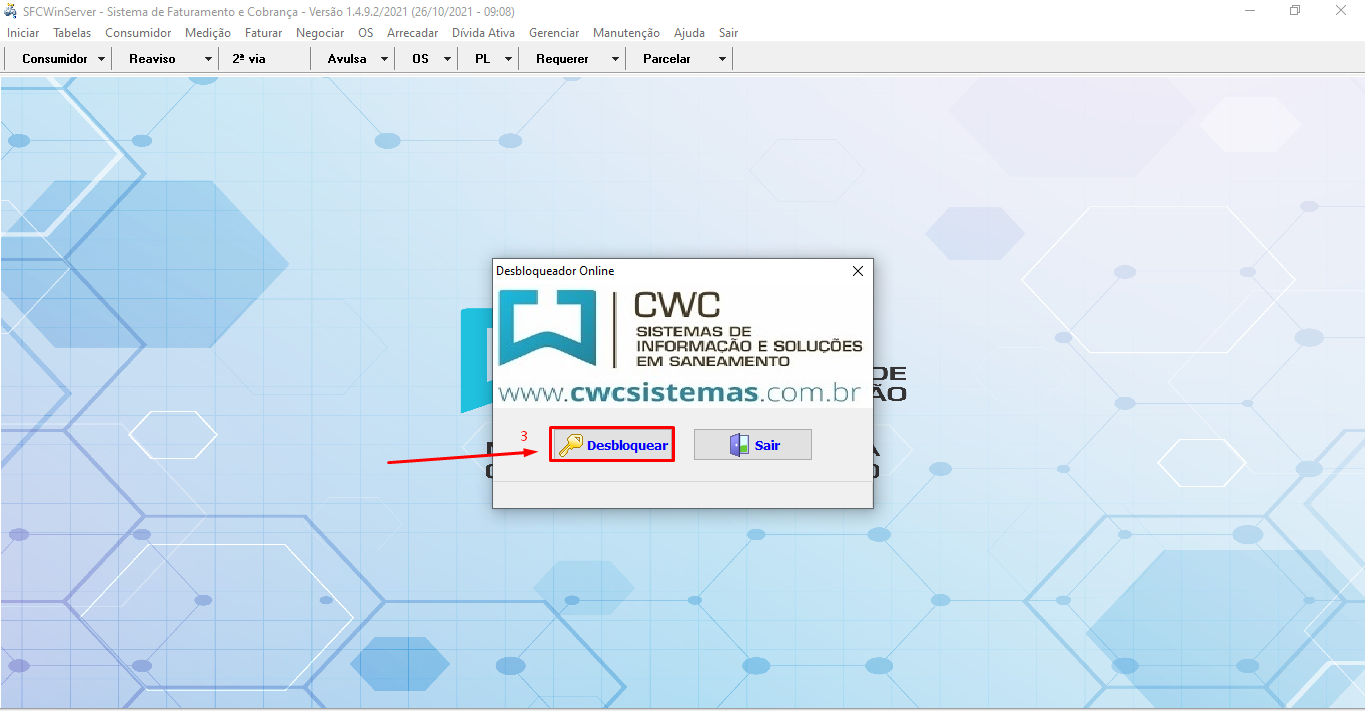
Task: Click the SFCWinServer title bar app icon
Action: 11,11
